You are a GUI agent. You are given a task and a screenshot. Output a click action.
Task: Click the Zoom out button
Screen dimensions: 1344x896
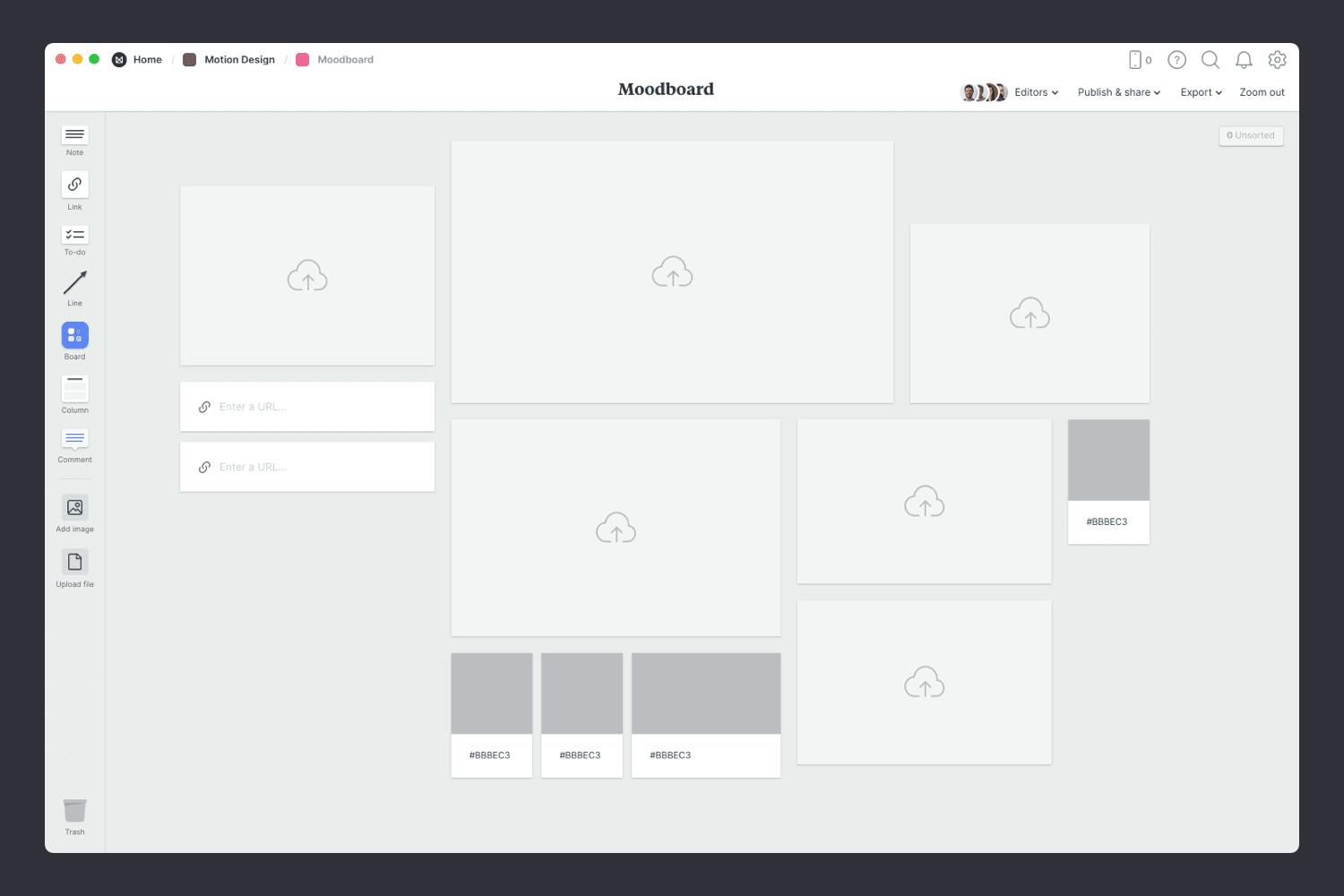(1261, 92)
